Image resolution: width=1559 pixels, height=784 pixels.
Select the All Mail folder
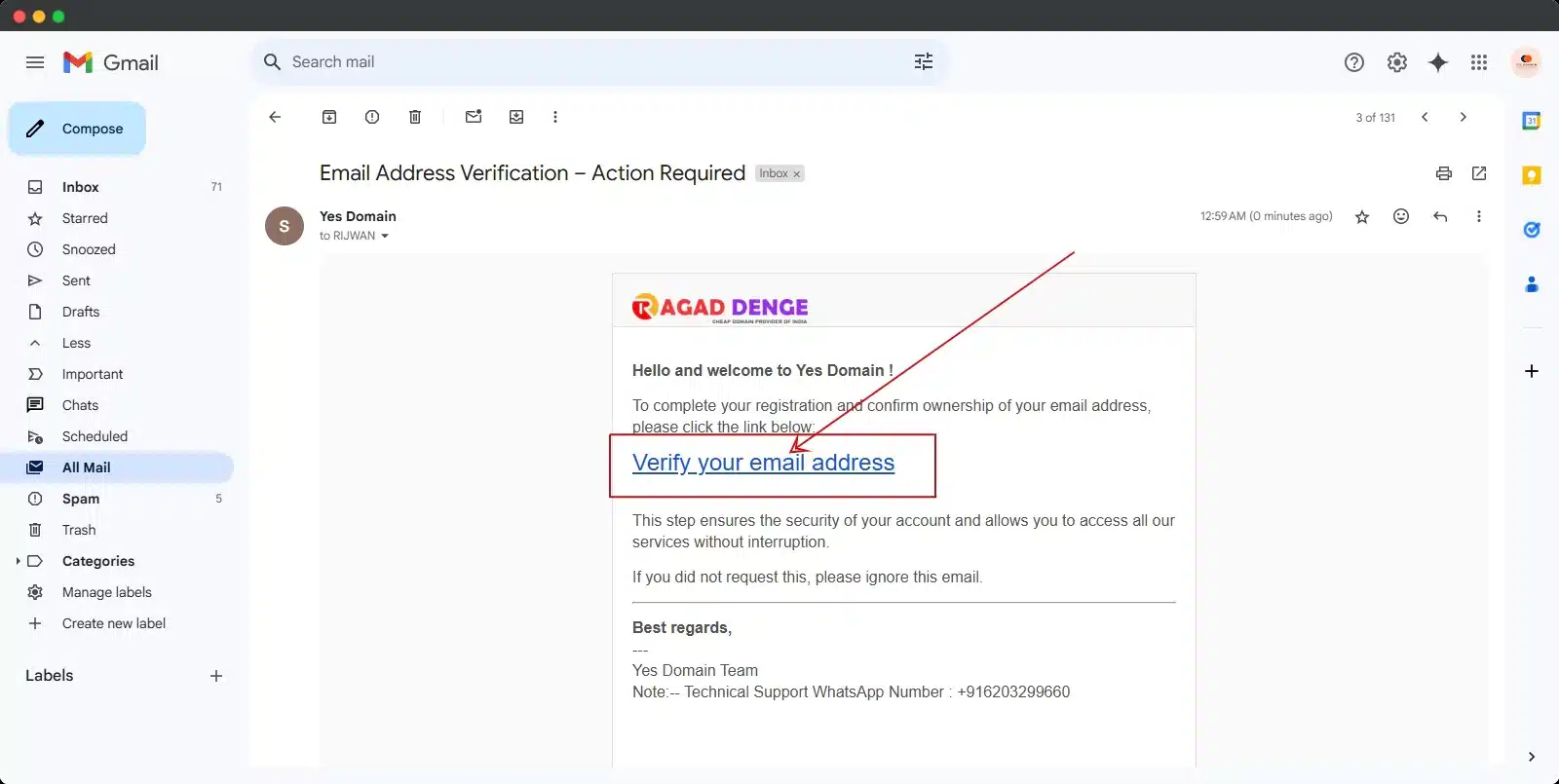pyautogui.click(x=117, y=467)
